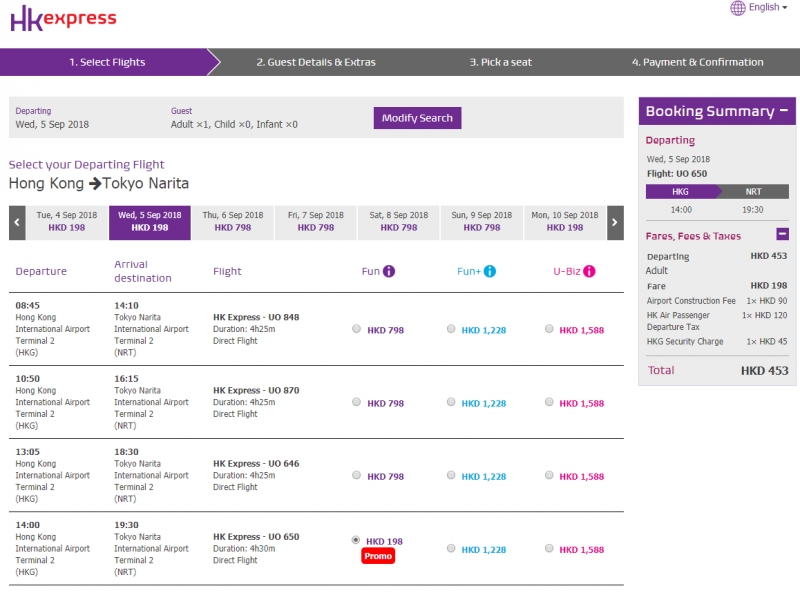Show U-Biz fare info icon
Viewport: 800px width, 595px height.
click(x=589, y=271)
